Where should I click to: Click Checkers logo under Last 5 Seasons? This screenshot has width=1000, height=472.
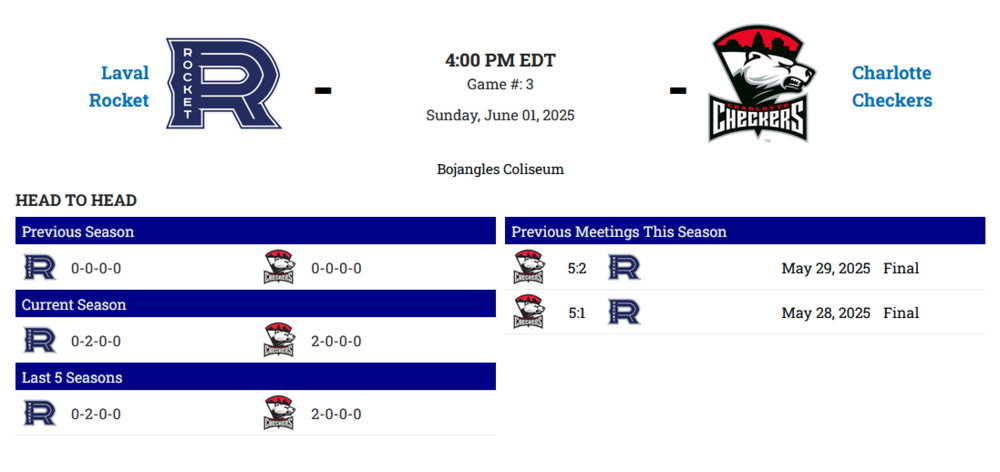point(279,414)
